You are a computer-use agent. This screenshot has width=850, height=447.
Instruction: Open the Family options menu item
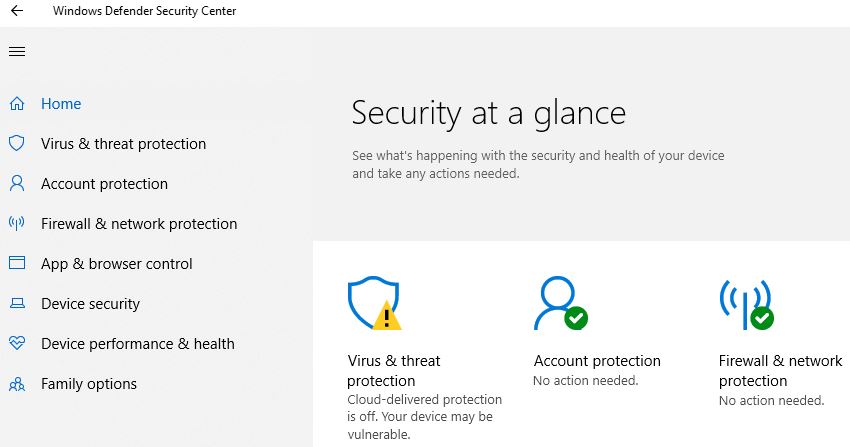(89, 384)
